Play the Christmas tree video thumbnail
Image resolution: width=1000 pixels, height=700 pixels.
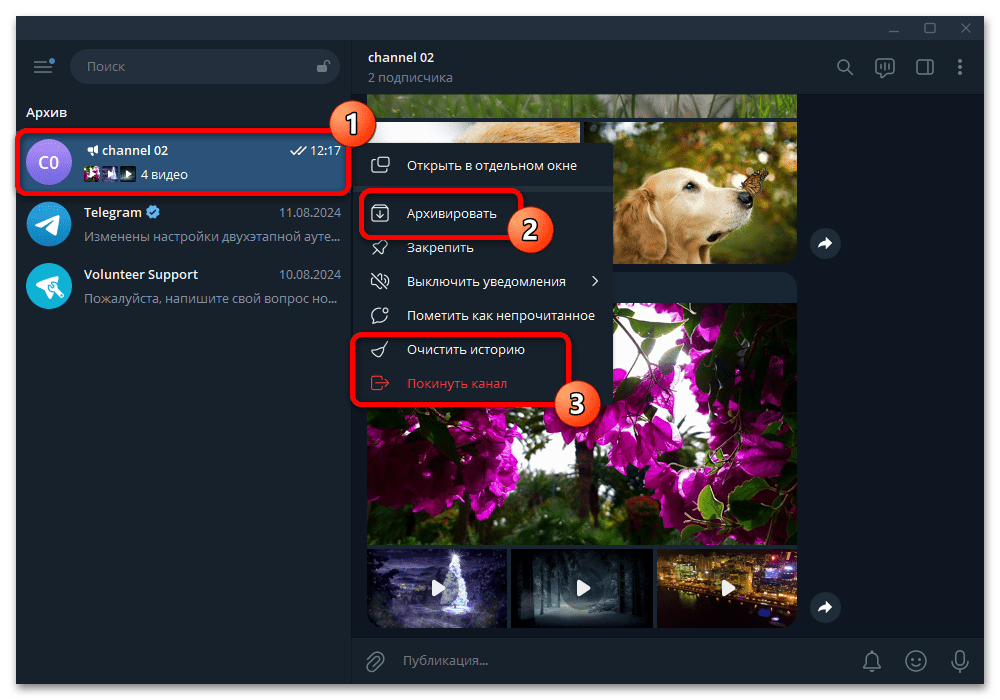437,588
